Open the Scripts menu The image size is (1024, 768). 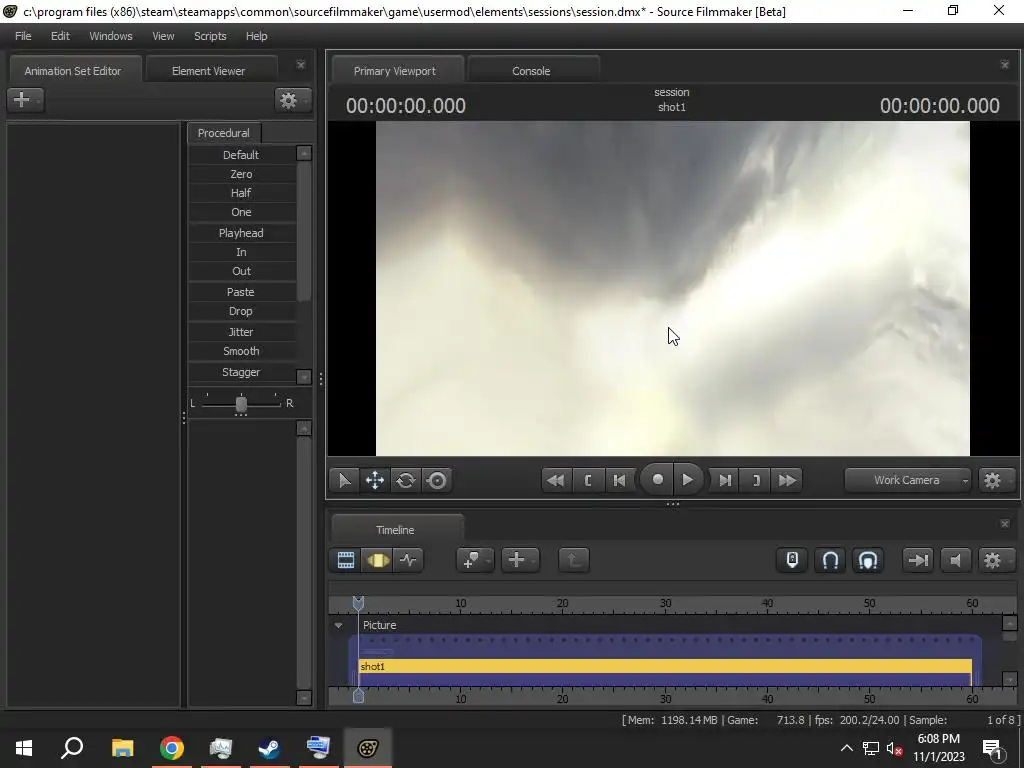tap(210, 36)
